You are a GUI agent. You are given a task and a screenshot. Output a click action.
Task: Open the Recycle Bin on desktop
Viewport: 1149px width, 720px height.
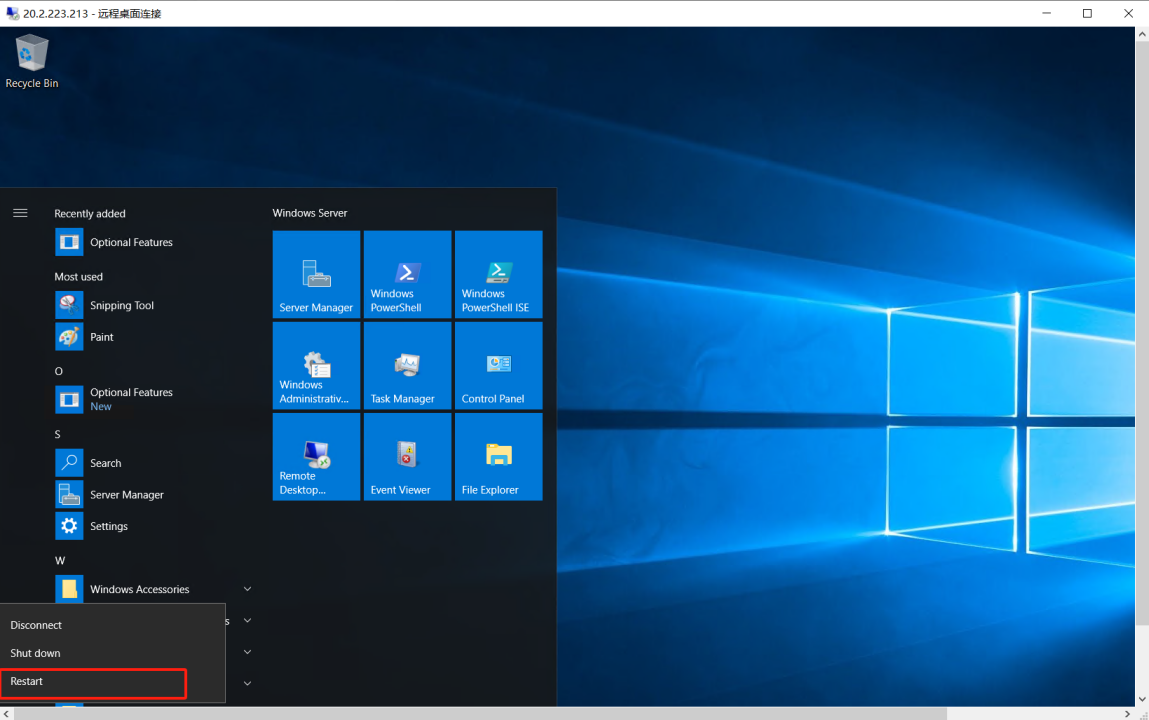[x=32, y=62]
